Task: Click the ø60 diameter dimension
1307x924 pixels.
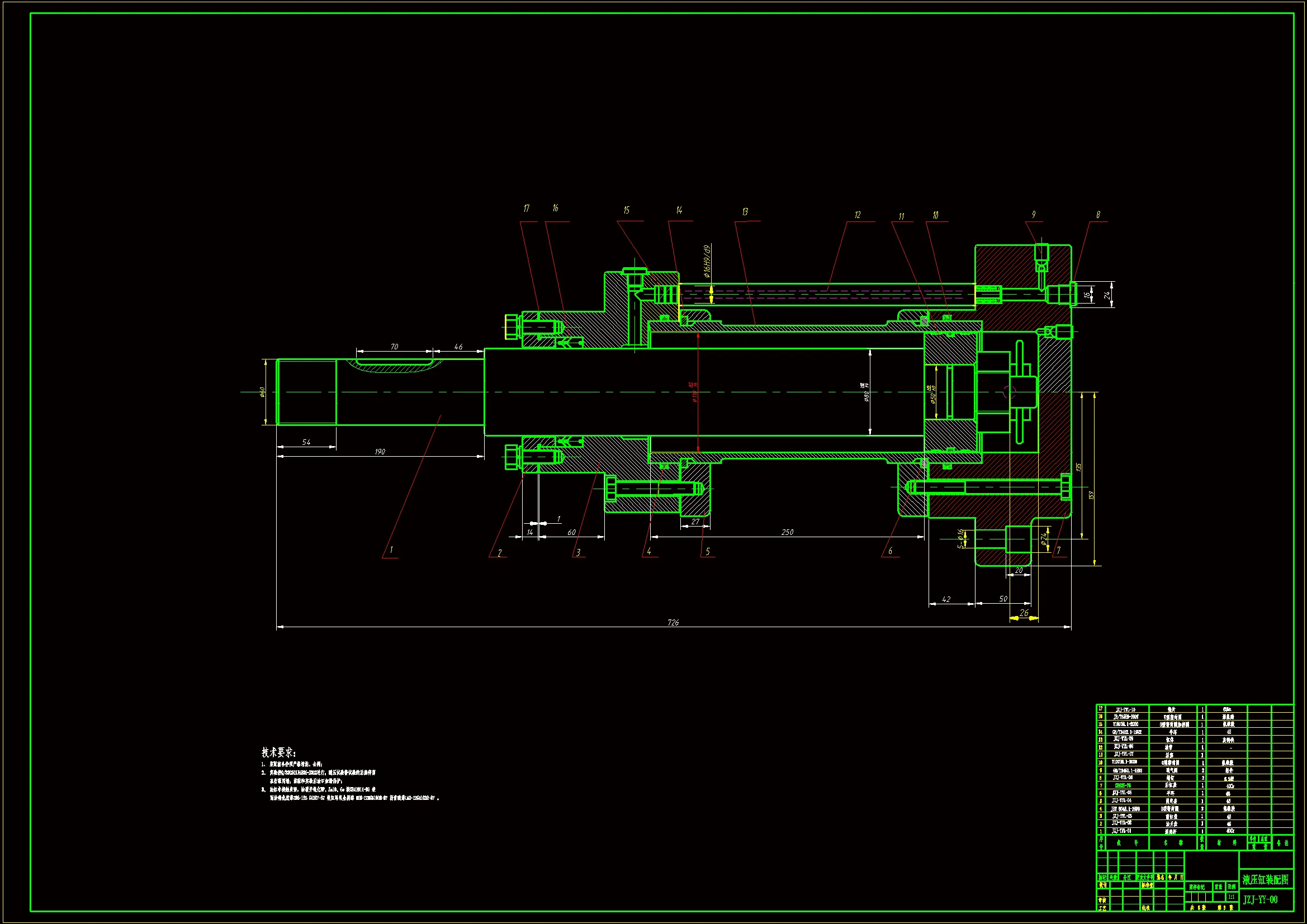Action: (262, 392)
